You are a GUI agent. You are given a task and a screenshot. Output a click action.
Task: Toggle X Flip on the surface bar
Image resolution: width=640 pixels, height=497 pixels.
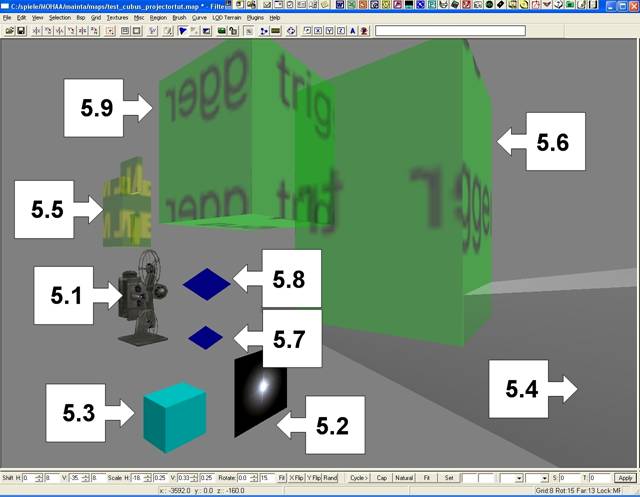tap(296, 478)
